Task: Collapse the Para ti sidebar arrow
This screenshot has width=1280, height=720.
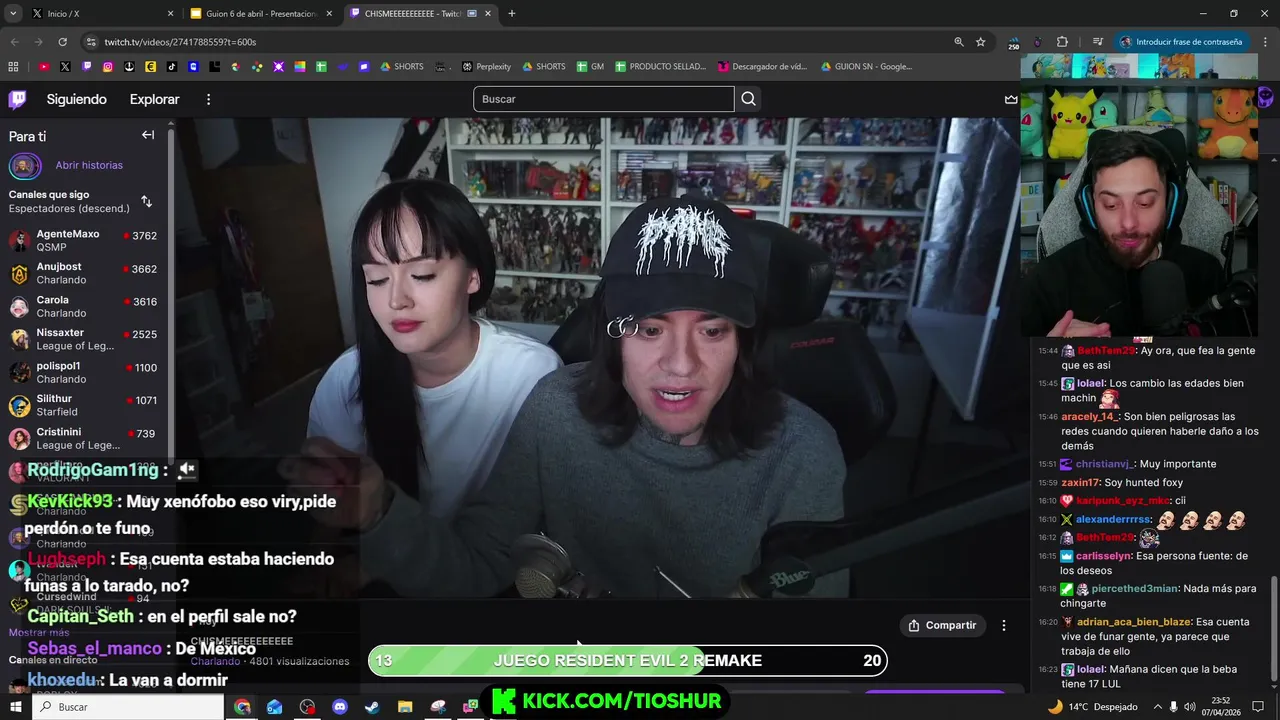Action: click(x=148, y=135)
